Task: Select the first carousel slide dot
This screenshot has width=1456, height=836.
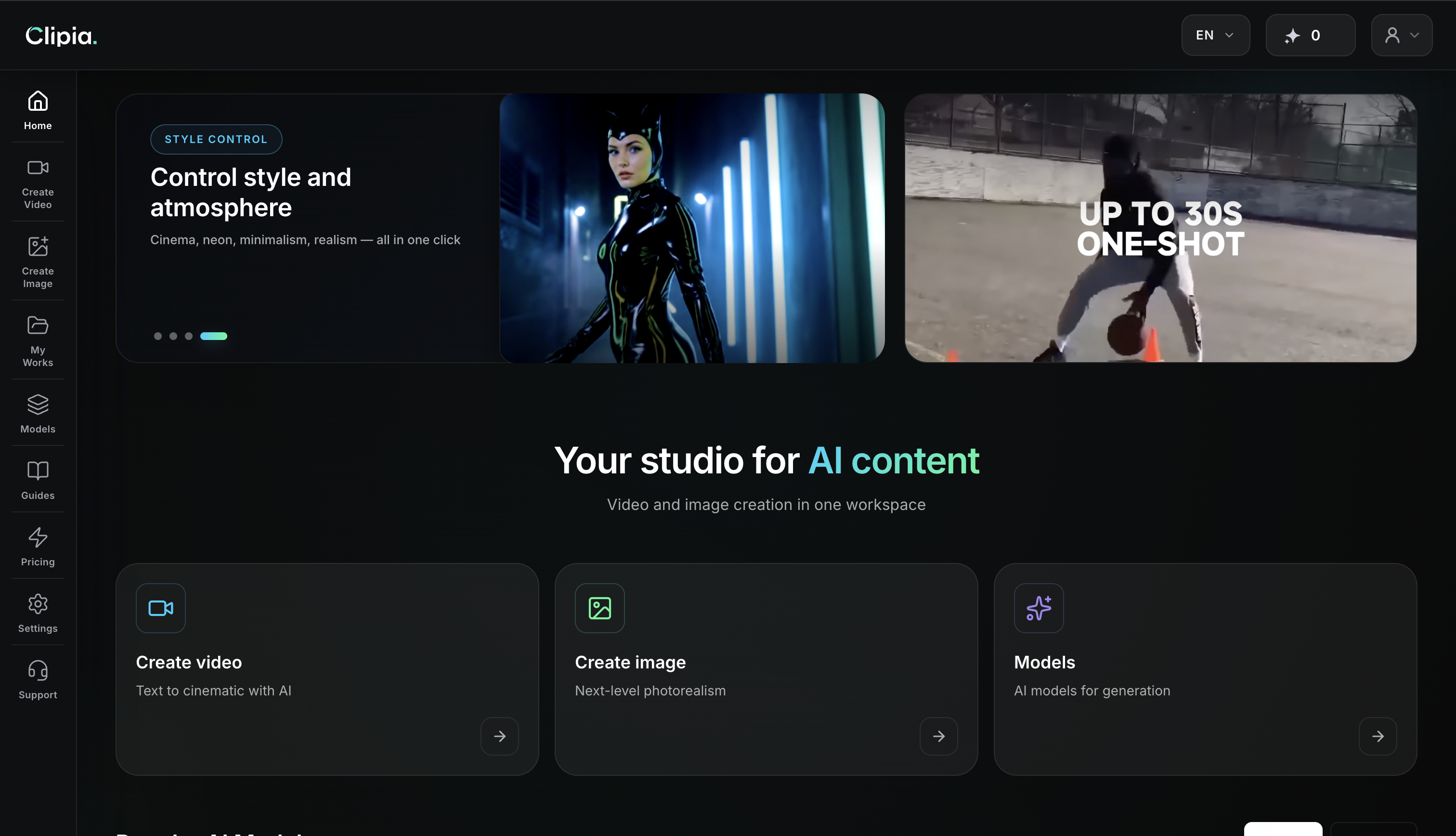Action: [158, 336]
